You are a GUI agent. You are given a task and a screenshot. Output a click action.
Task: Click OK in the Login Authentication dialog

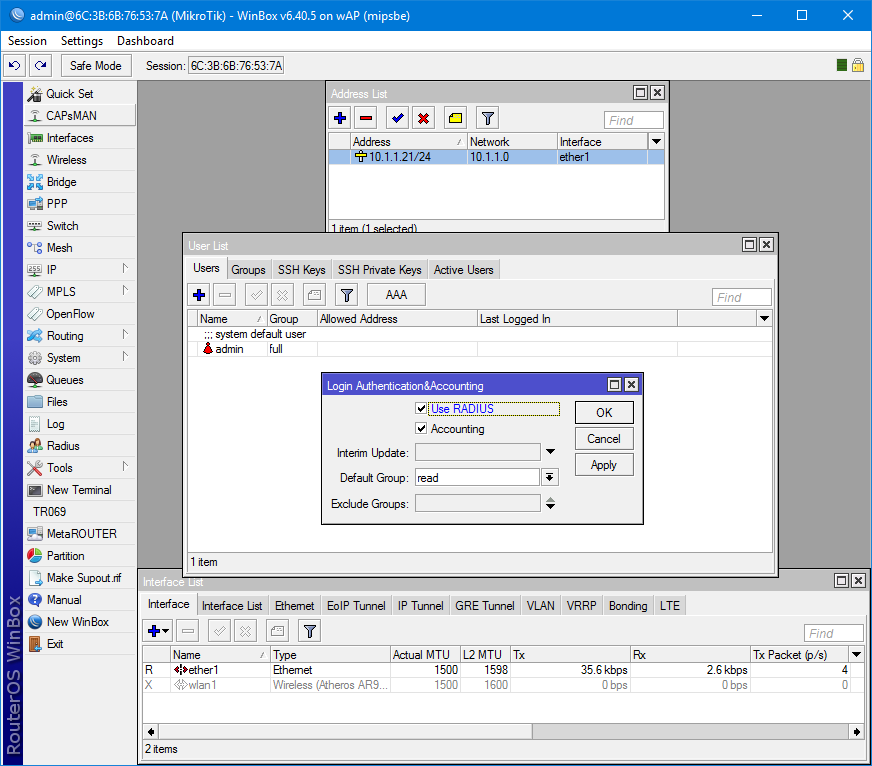[x=604, y=413]
